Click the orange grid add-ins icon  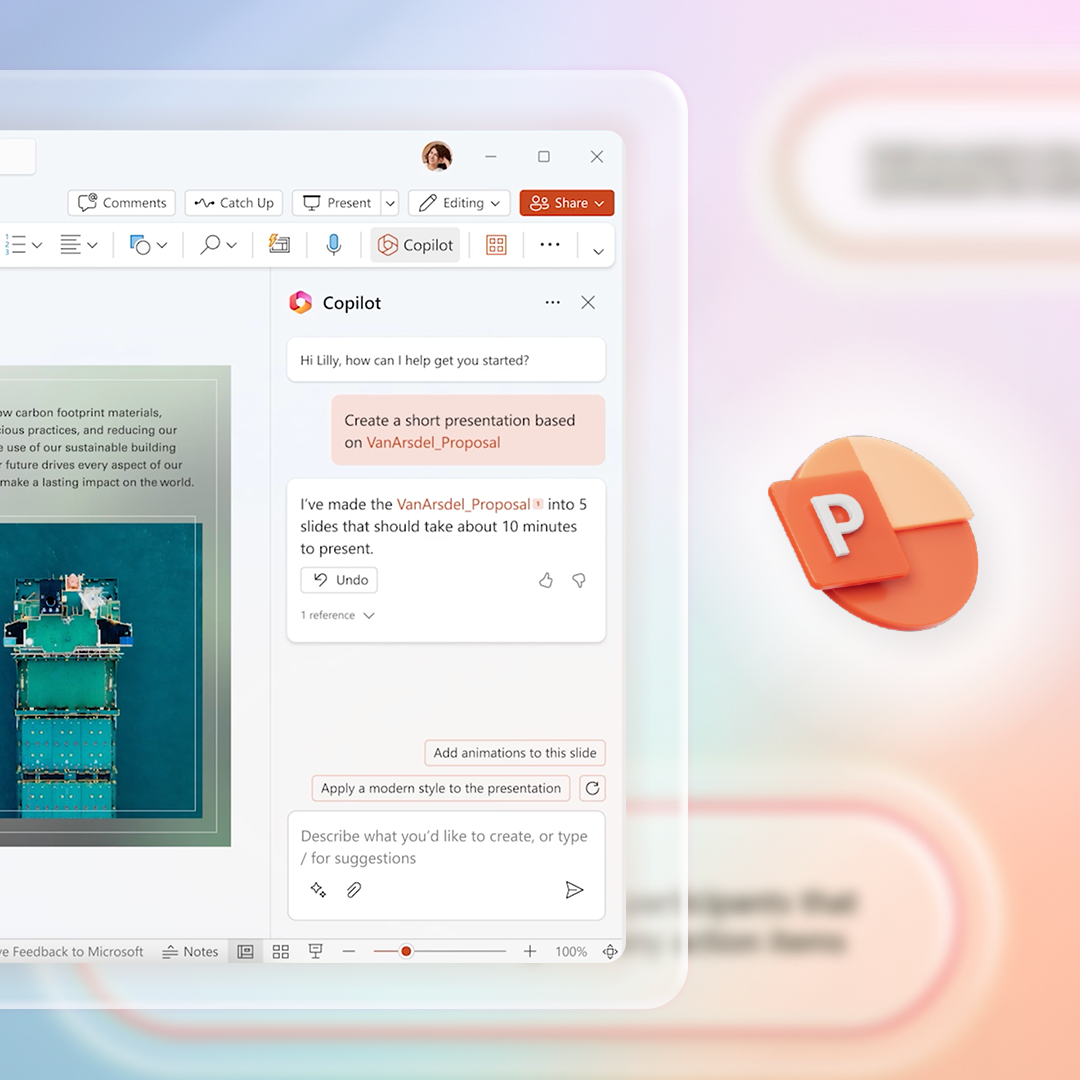(x=496, y=245)
